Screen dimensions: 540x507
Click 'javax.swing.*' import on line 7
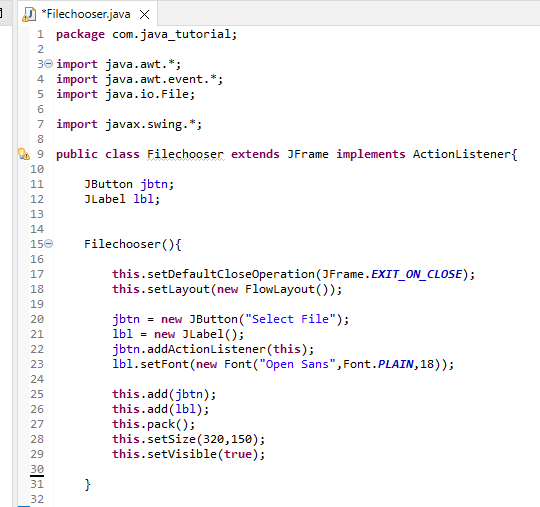point(150,124)
